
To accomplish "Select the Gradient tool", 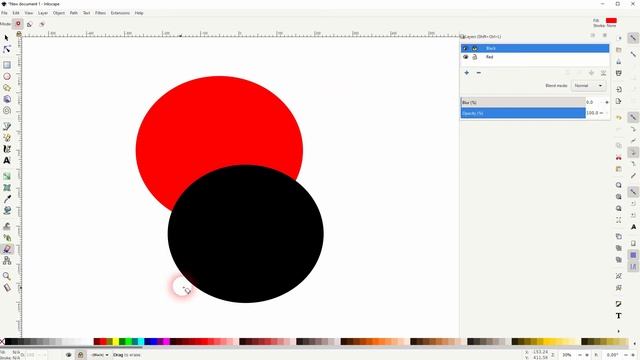I will point(7,176).
